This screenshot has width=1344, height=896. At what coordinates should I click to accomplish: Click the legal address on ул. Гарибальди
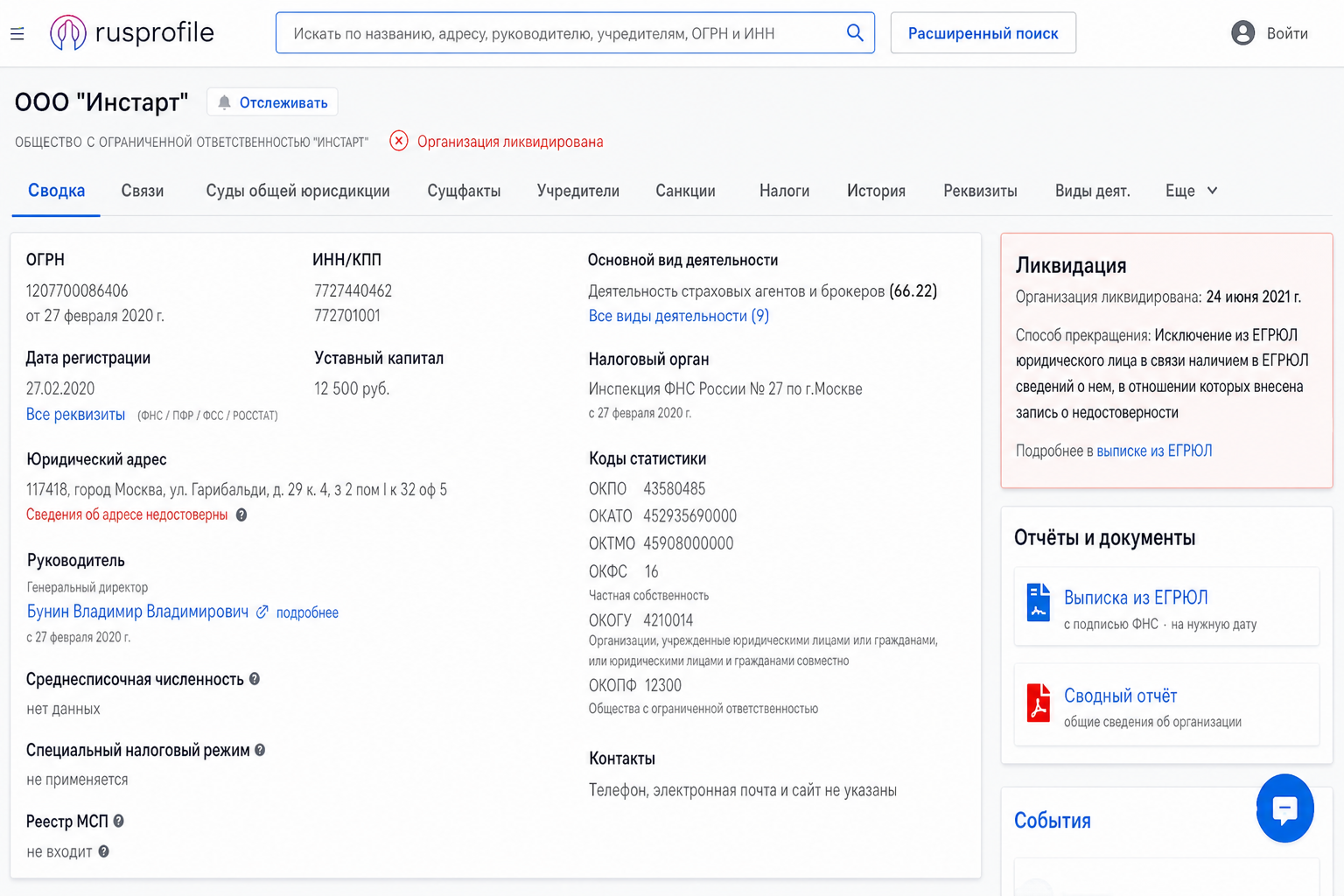[236, 490]
